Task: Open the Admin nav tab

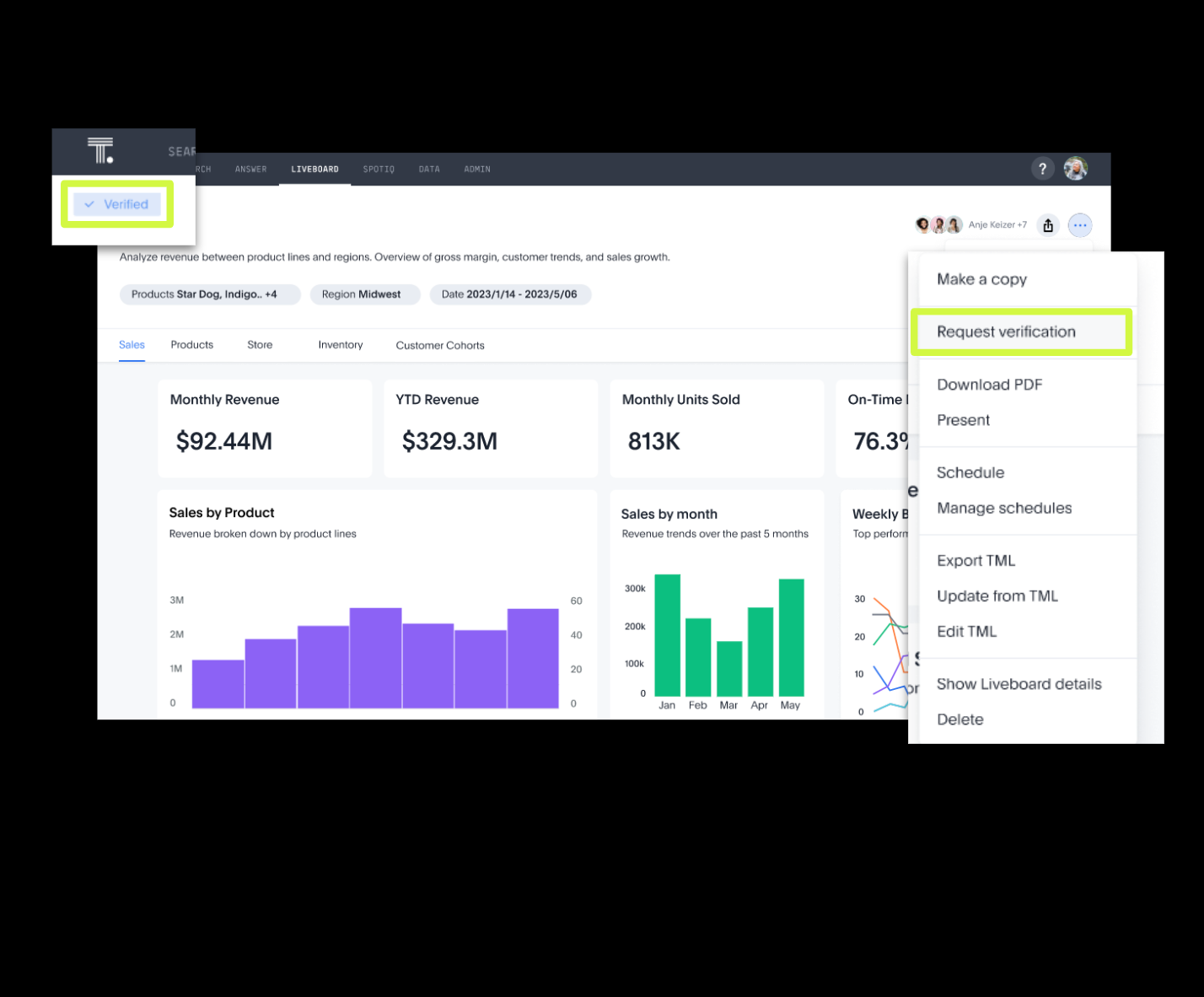Action: [x=477, y=170]
